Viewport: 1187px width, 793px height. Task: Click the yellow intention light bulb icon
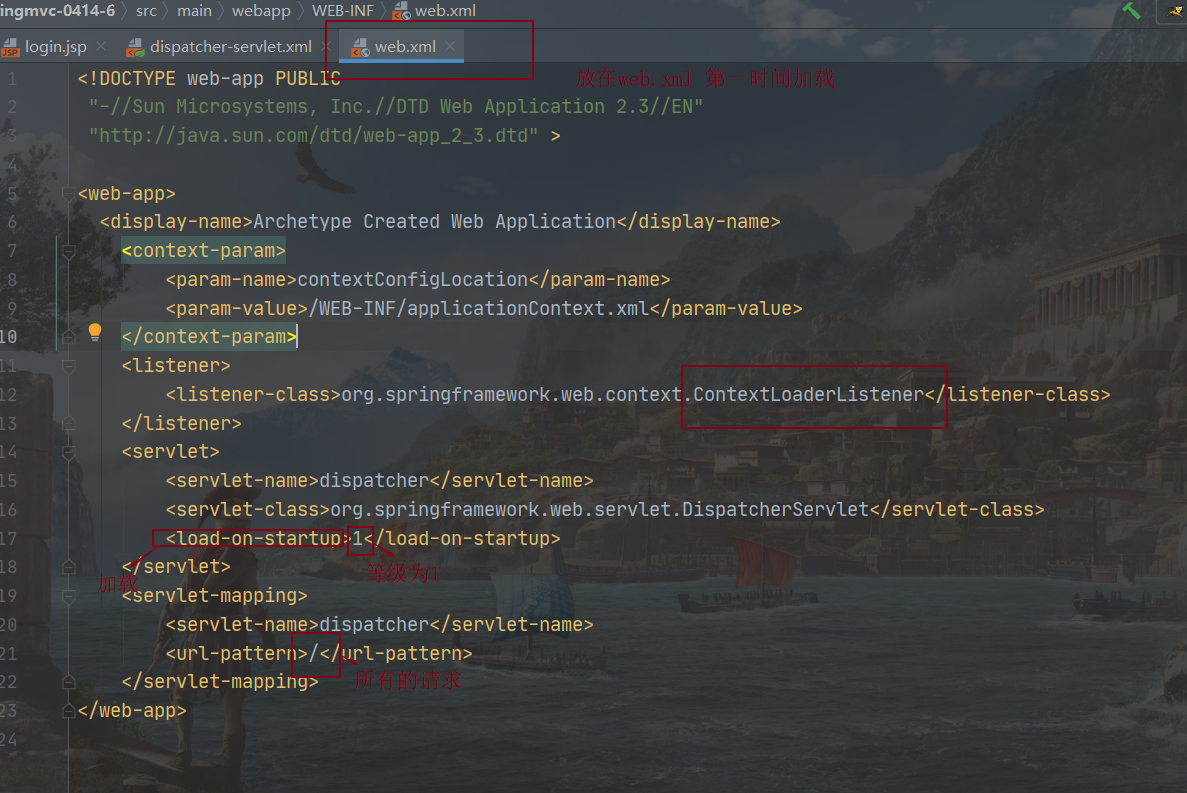pyautogui.click(x=95, y=331)
